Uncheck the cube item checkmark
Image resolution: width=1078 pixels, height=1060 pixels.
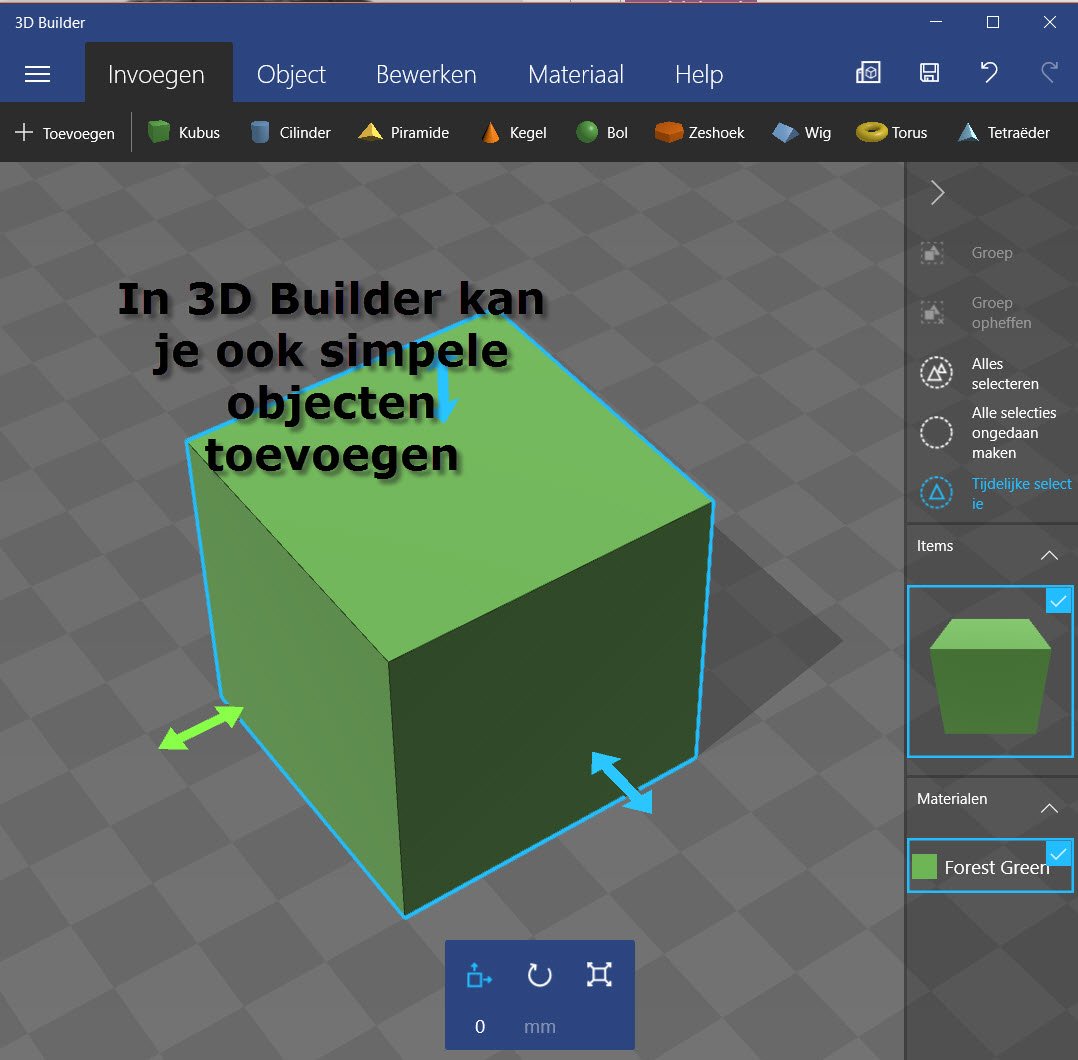pyautogui.click(x=1059, y=600)
